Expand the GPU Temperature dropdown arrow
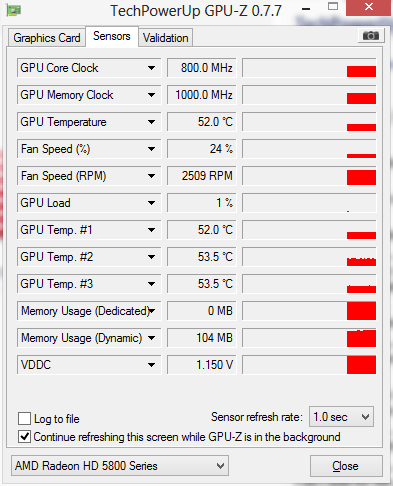The image size is (393, 486). pyautogui.click(x=151, y=122)
